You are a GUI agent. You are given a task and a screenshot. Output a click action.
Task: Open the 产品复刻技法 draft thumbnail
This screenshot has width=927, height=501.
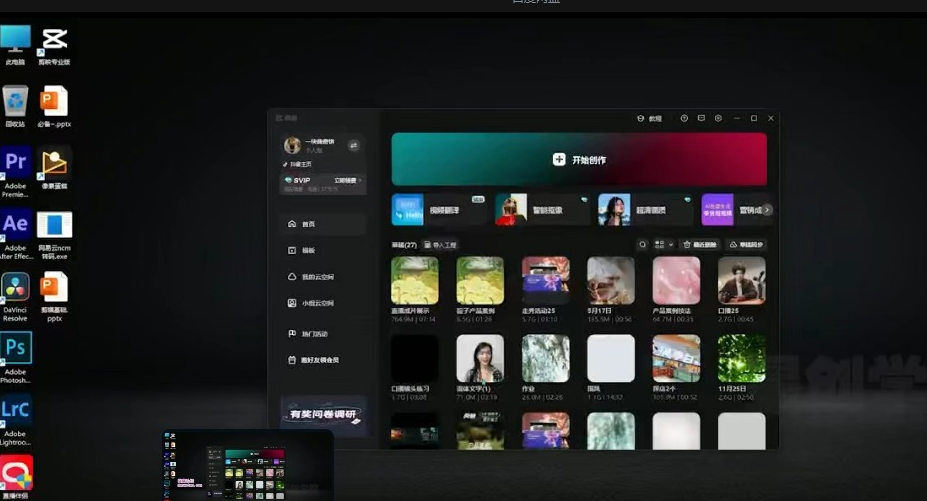click(676, 281)
